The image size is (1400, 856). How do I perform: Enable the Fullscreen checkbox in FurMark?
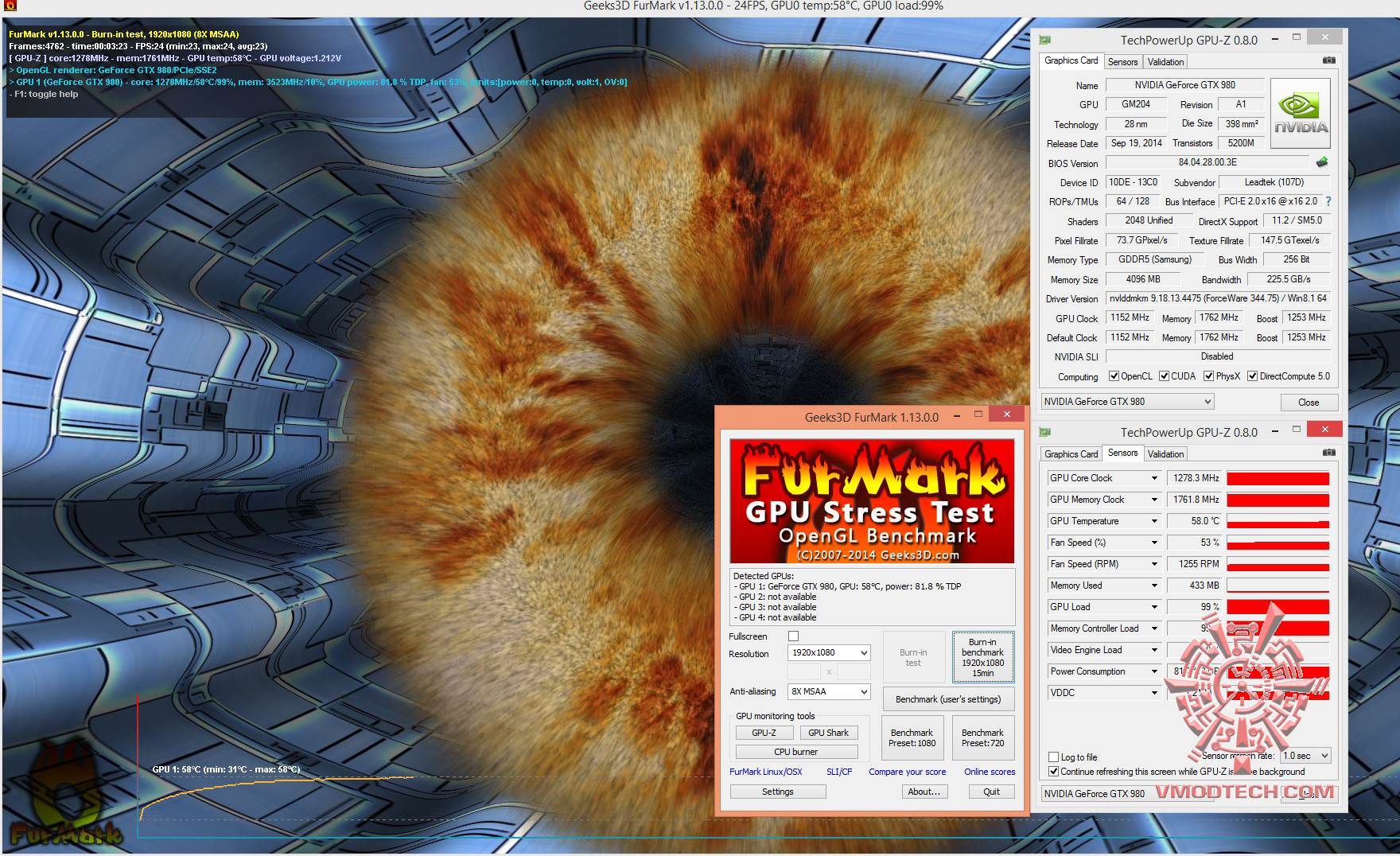click(793, 636)
